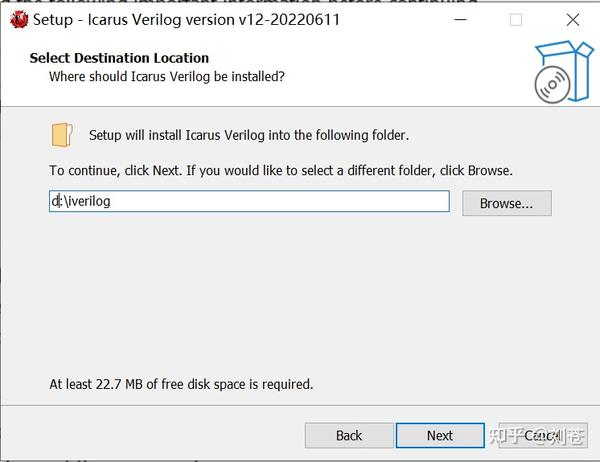Click the Select Destination Location heading
Screen dimensions: 600x462
tap(119, 58)
